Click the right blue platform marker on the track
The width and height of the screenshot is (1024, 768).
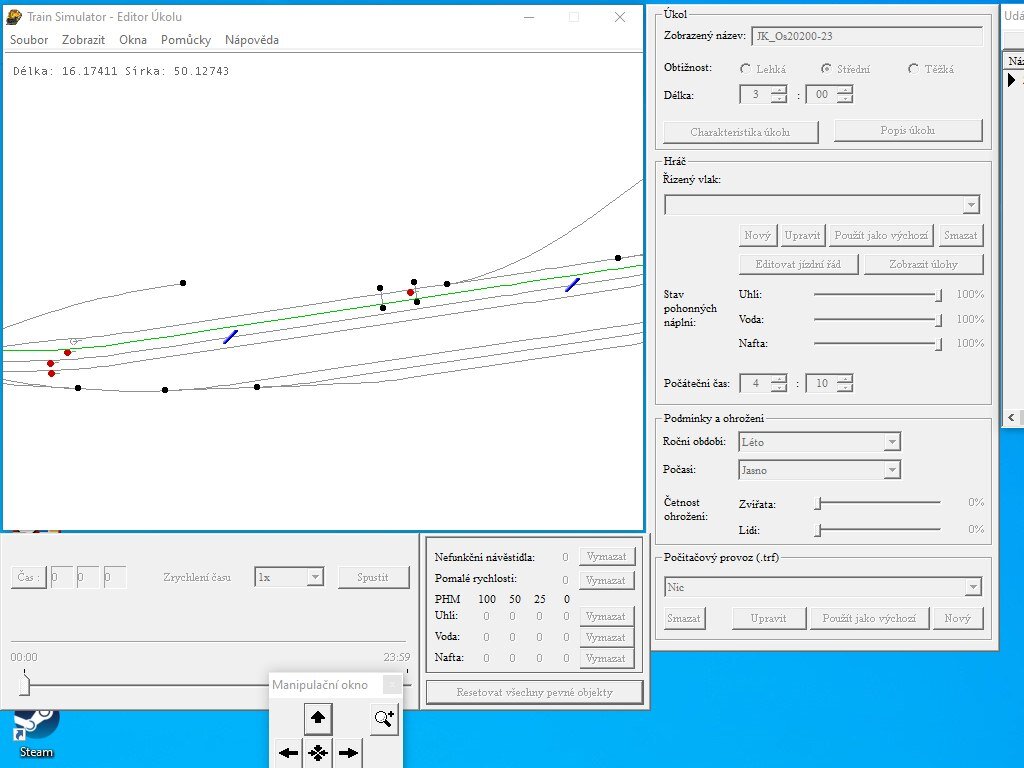[x=573, y=285]
